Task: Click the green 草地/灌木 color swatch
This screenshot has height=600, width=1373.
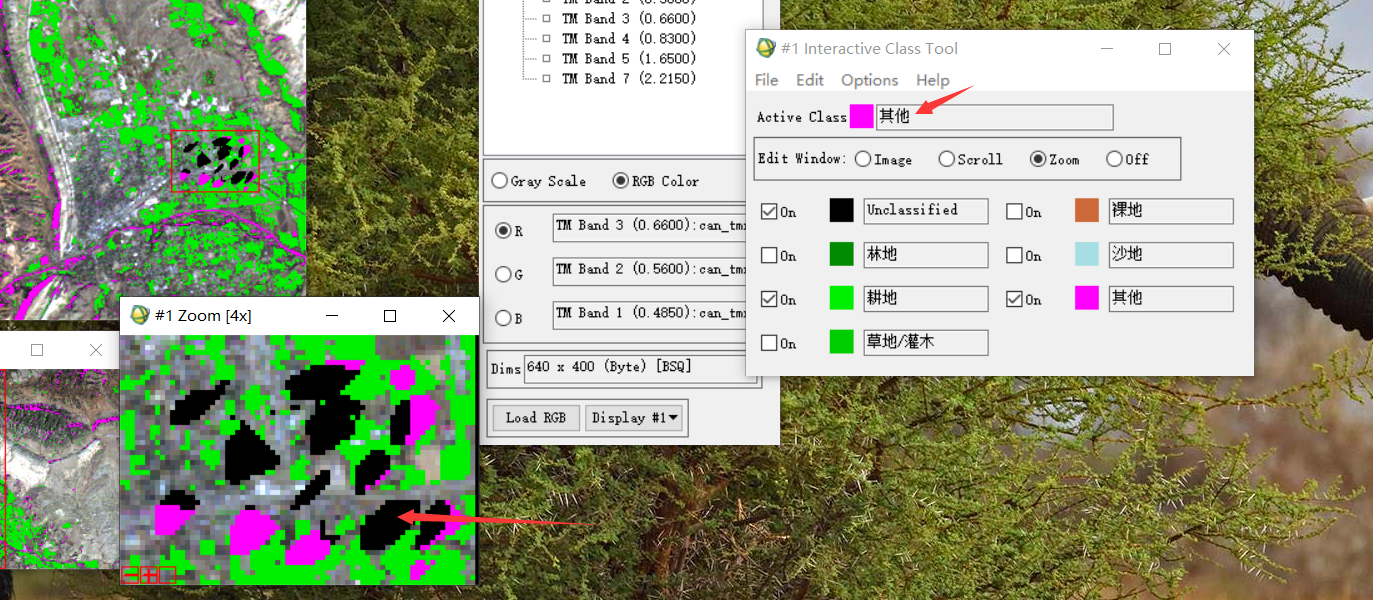Action: (842, 342)
